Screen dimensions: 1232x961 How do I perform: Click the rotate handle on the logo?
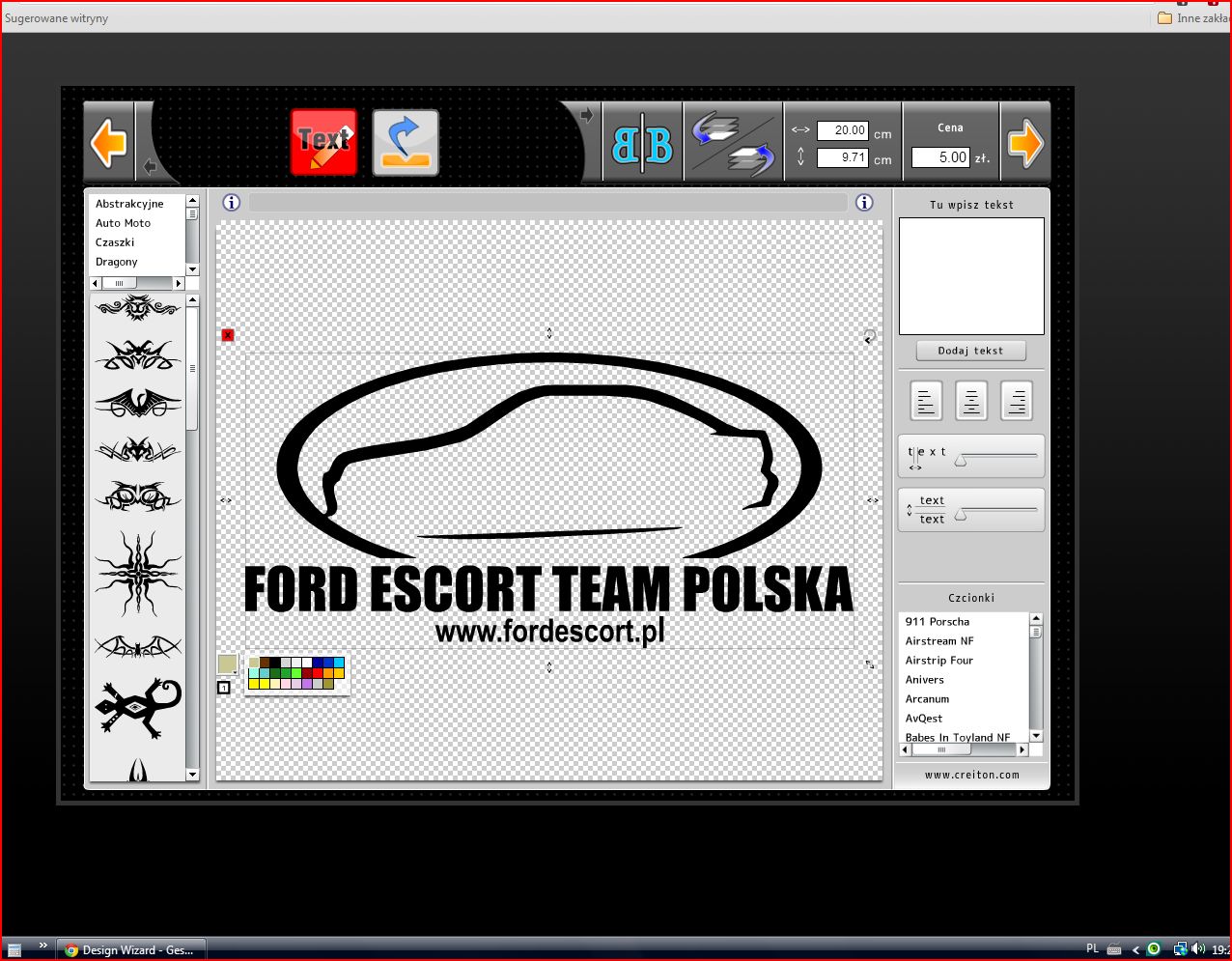pos(869,336)
